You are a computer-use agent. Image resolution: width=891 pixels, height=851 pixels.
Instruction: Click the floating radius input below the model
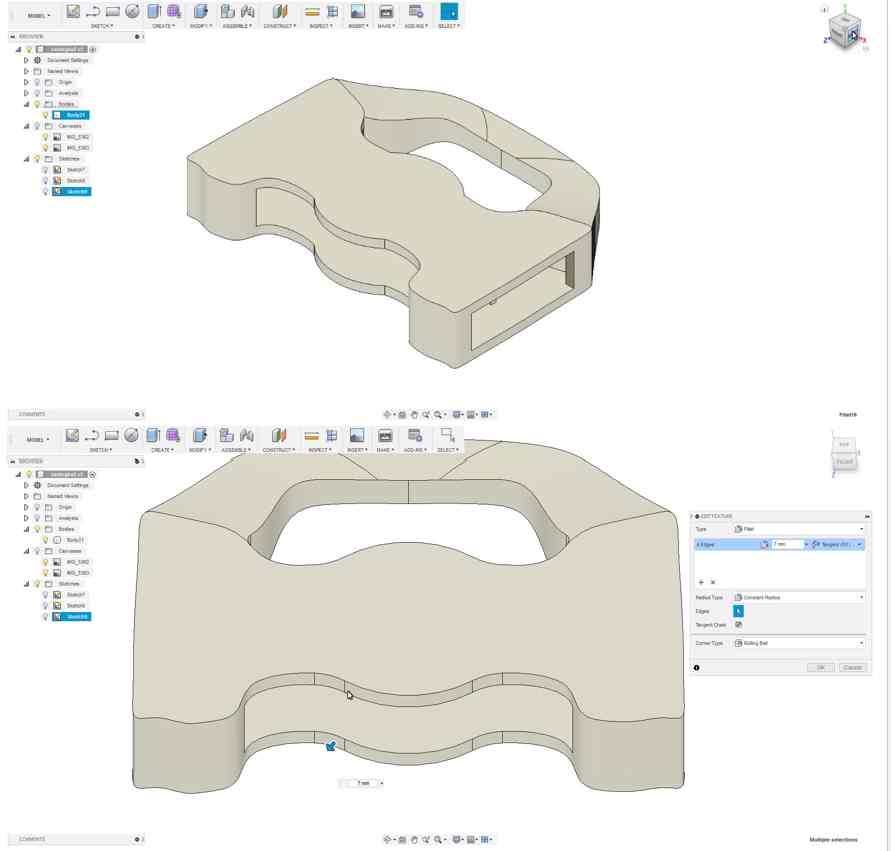[361, 783]
